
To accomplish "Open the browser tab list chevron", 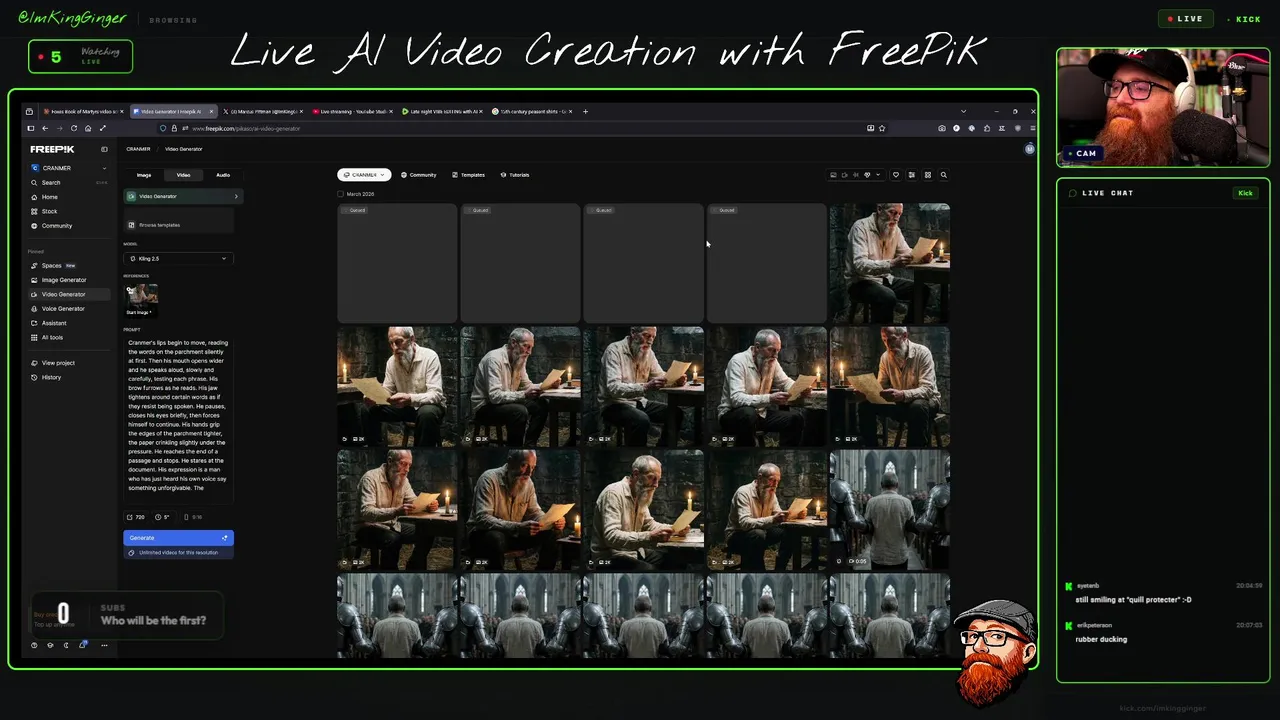I will (x=963, y=111).
